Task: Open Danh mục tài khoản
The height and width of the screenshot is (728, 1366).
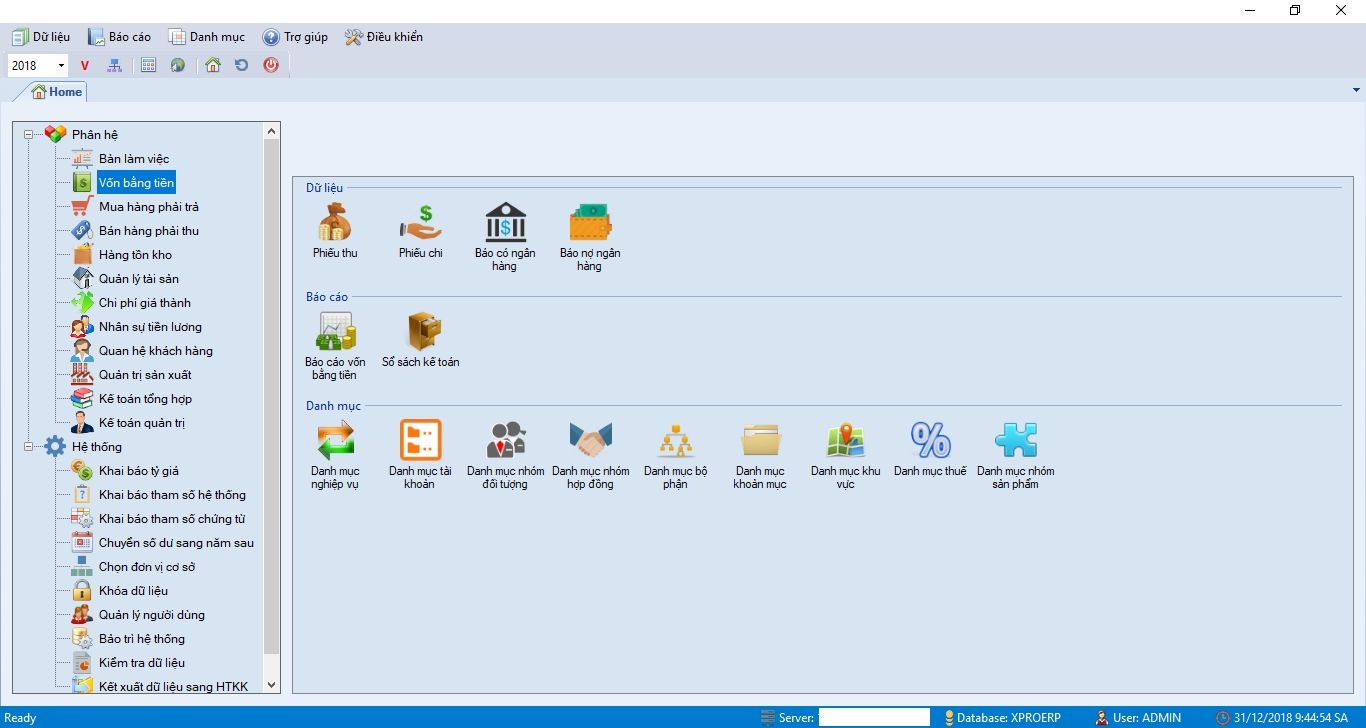Action: coord(420,455)
